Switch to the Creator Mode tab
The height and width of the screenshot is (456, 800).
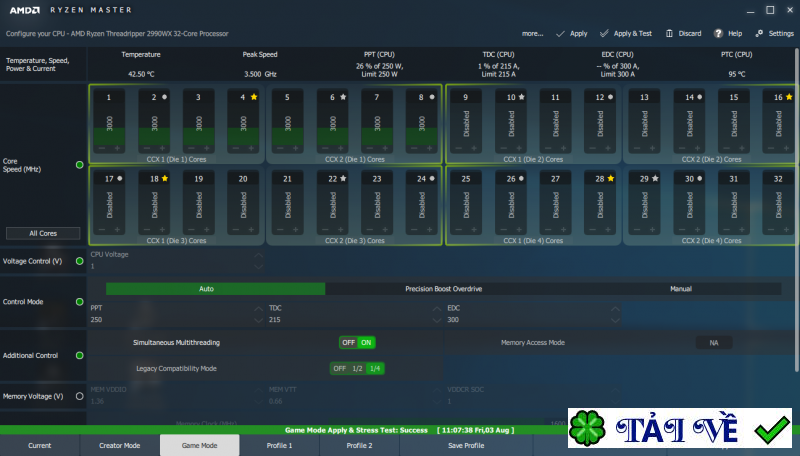tap(120, 445)
